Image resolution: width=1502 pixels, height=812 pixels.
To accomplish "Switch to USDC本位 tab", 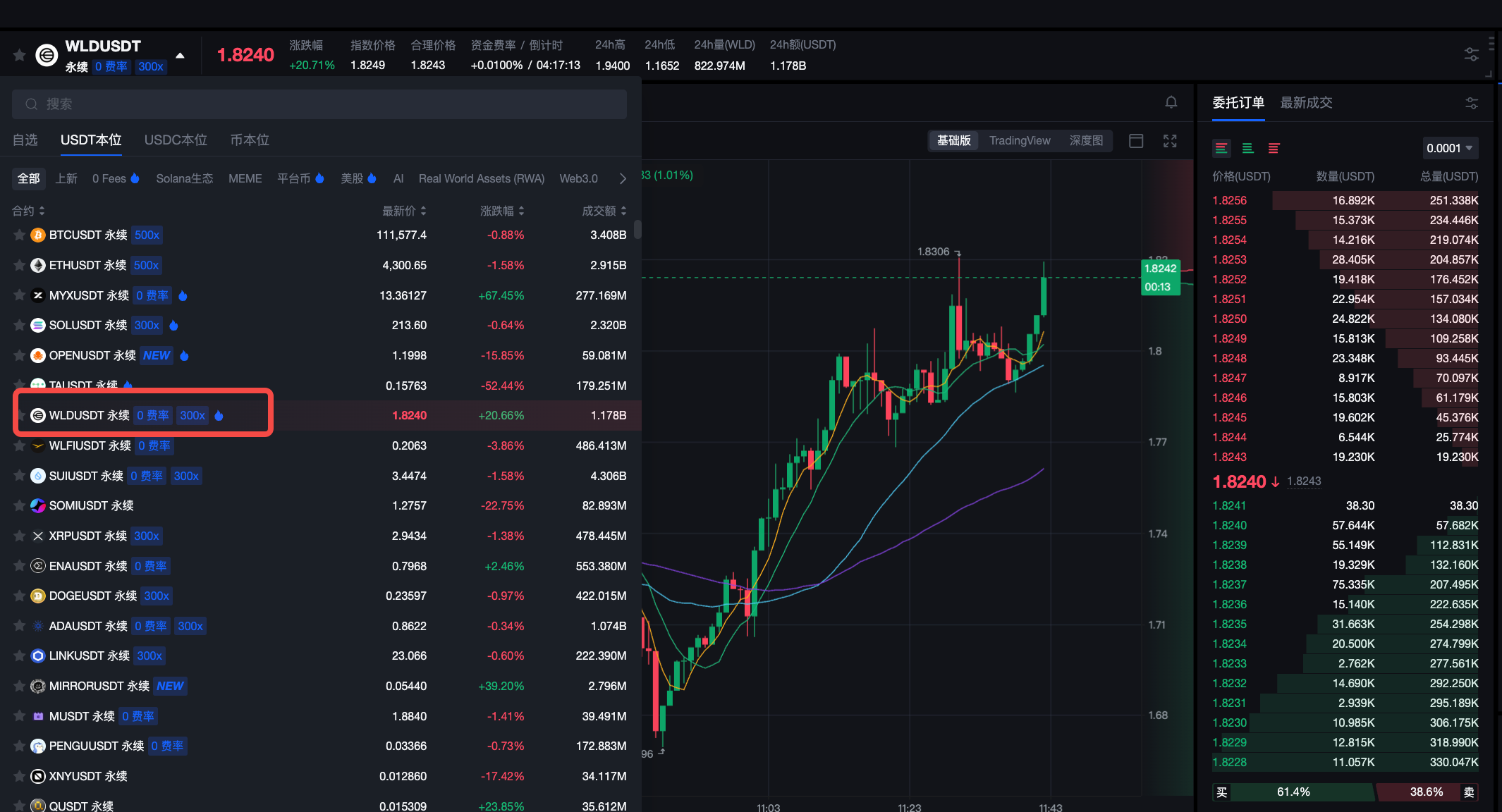I will coord(176,140).
